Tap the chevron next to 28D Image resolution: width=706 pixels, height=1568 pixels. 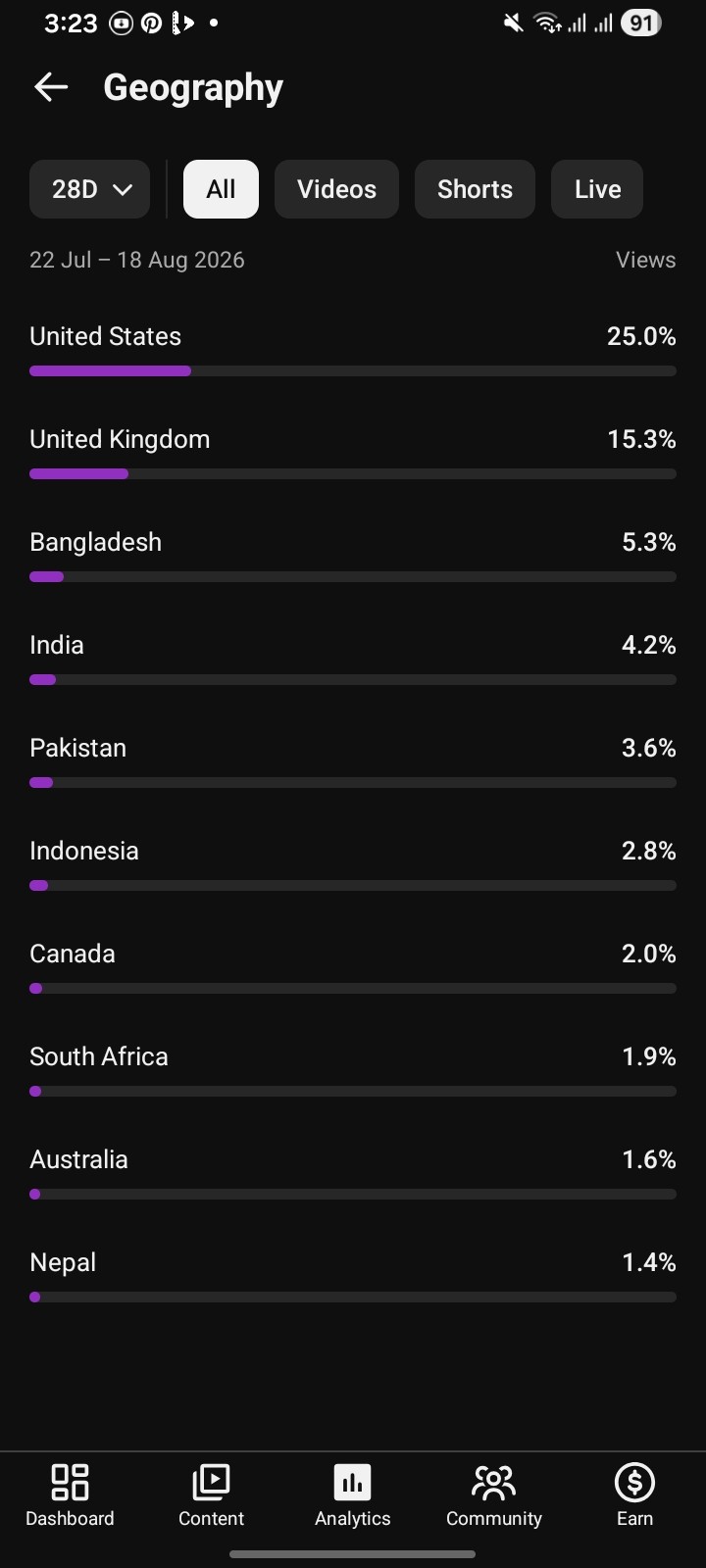click(x=123, y=190)
